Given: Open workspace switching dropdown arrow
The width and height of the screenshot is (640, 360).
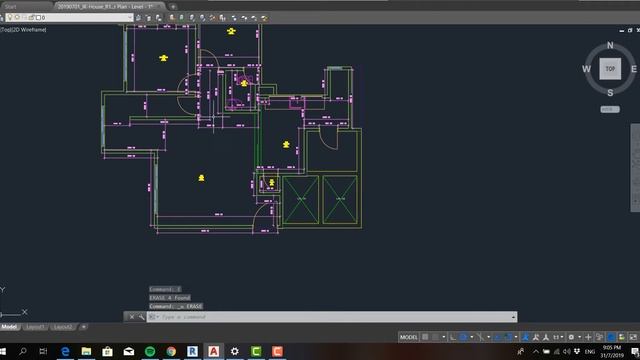Looking at the screenshot, I should point(580,337).
